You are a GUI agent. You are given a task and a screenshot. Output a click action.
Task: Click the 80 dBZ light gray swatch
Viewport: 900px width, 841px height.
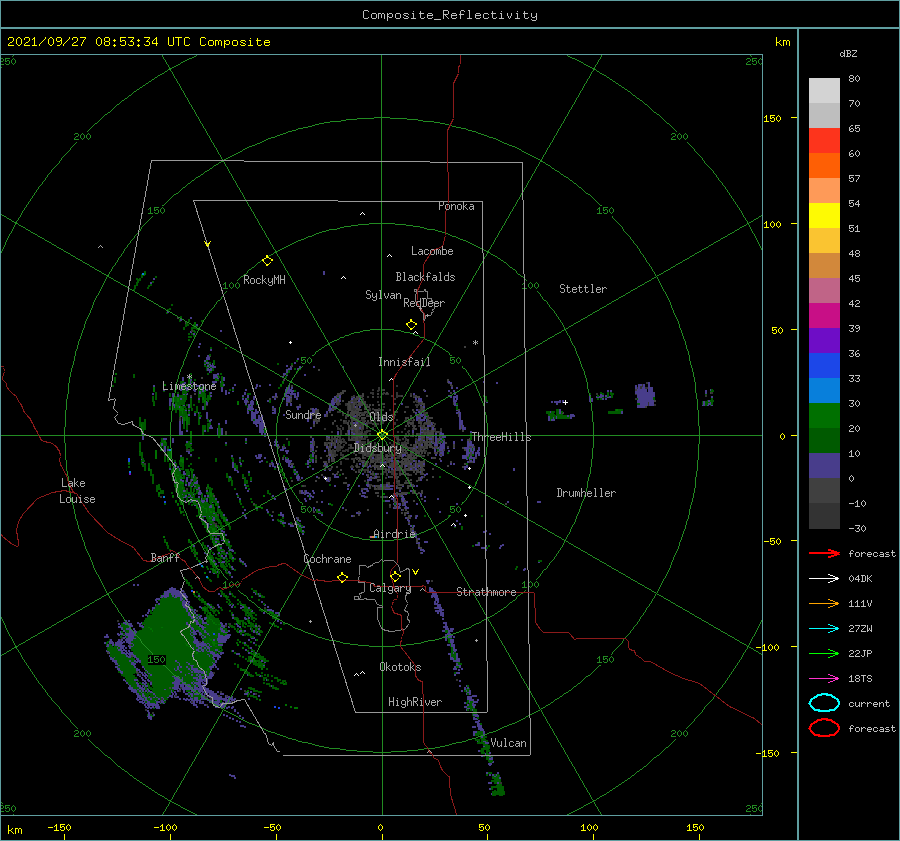coord(824,91)
